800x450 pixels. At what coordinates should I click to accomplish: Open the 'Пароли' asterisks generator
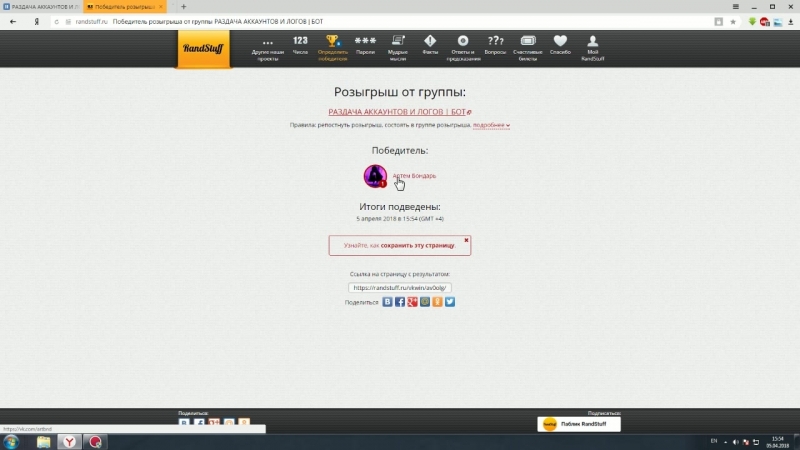365,45
